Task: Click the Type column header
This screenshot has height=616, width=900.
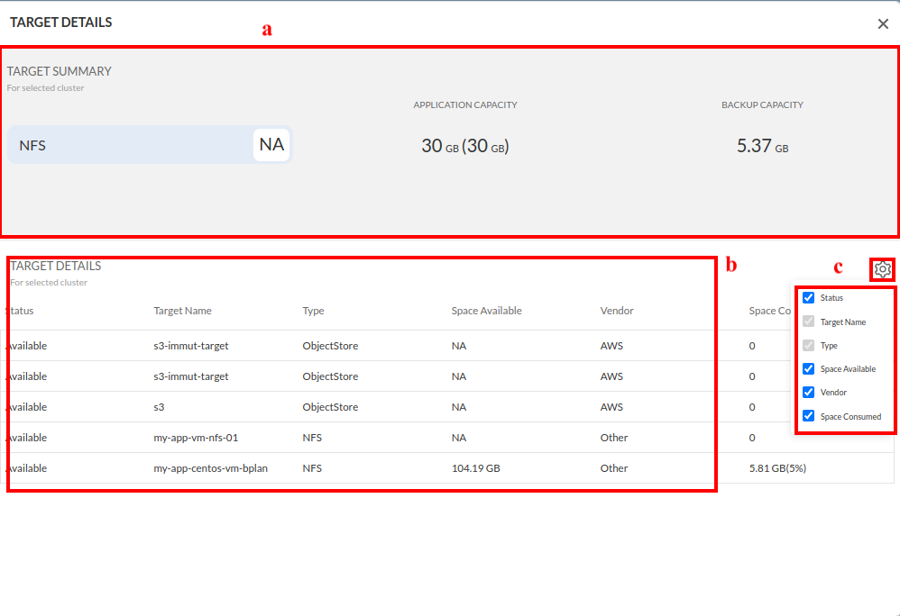Action: 313,311
